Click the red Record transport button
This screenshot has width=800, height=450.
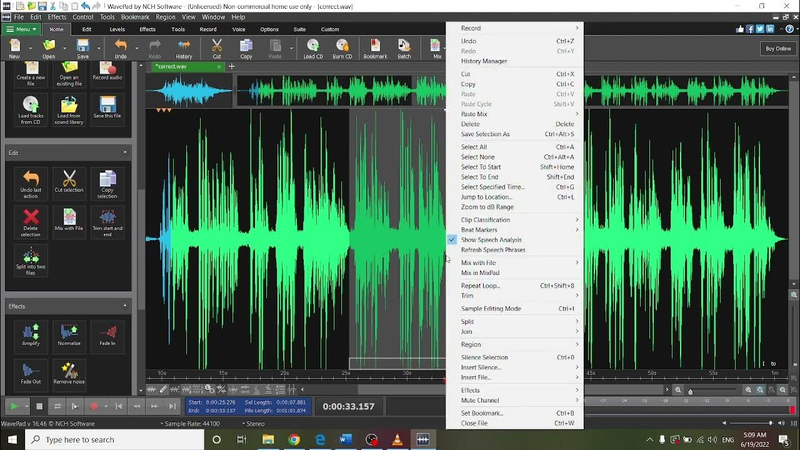[x=94, y=406]
